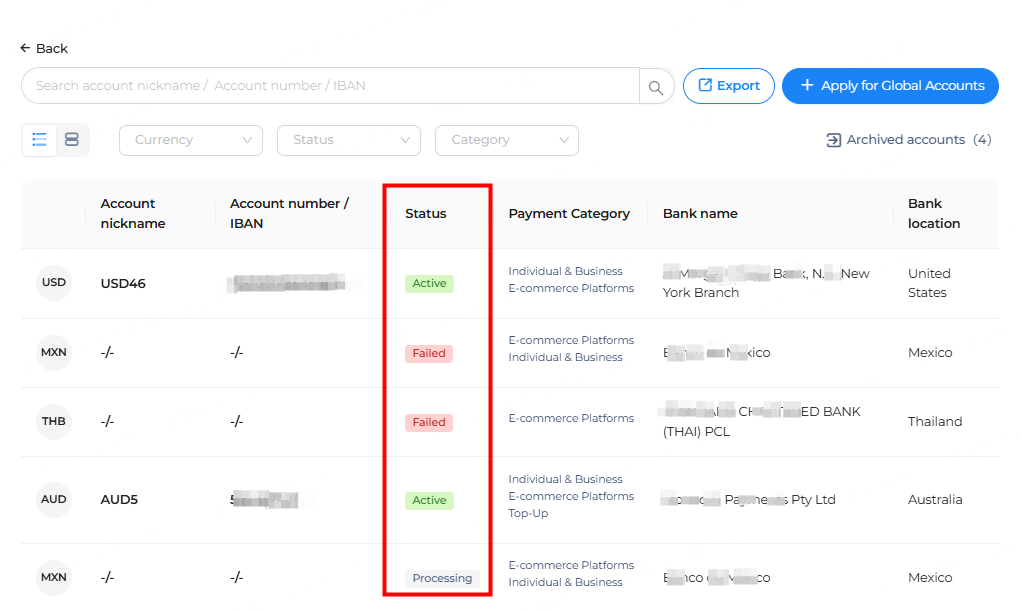This screenshot has width=1022, height=610.
Task: Click Australia bank location
Action: (x=935, y=500)
